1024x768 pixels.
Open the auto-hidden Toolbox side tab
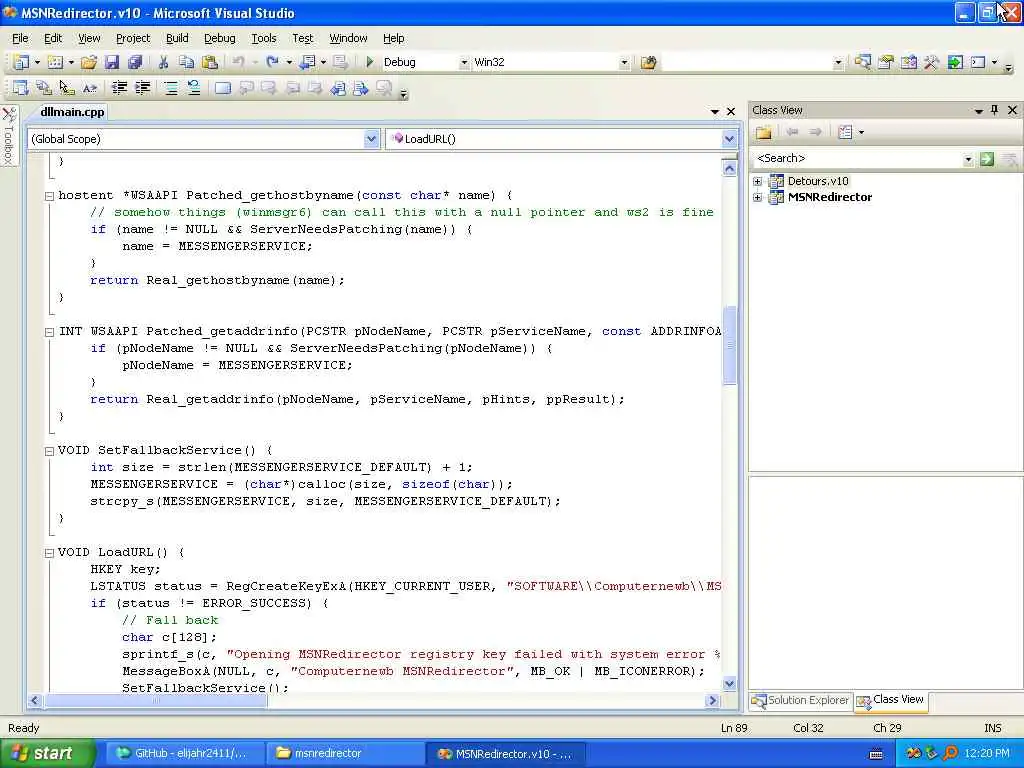(x=8, y=136)
